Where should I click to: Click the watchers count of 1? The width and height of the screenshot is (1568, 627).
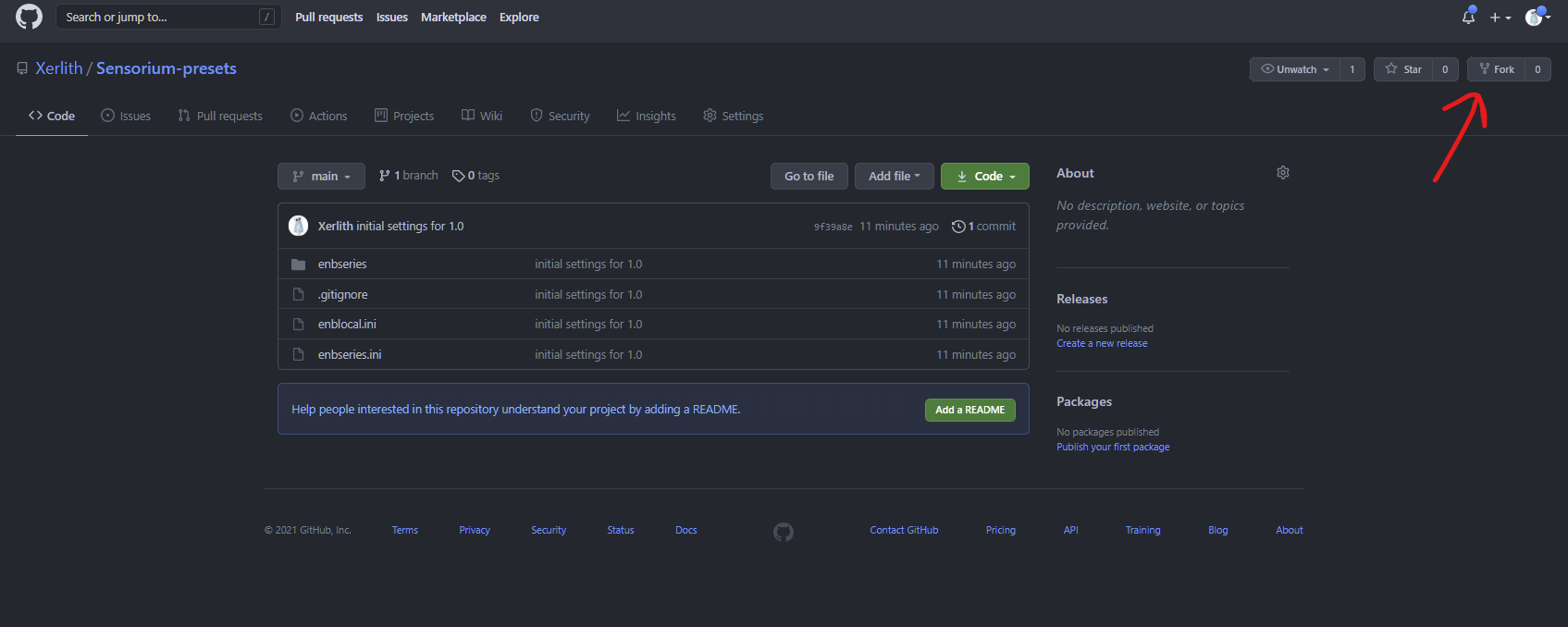[1352, 69]
